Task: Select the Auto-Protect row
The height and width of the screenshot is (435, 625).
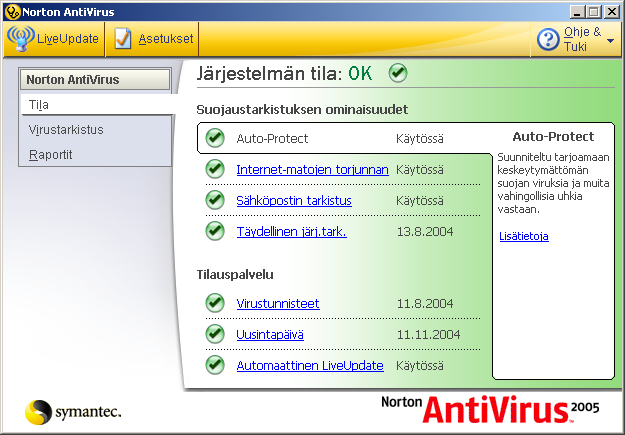Action: pos(345,138)
